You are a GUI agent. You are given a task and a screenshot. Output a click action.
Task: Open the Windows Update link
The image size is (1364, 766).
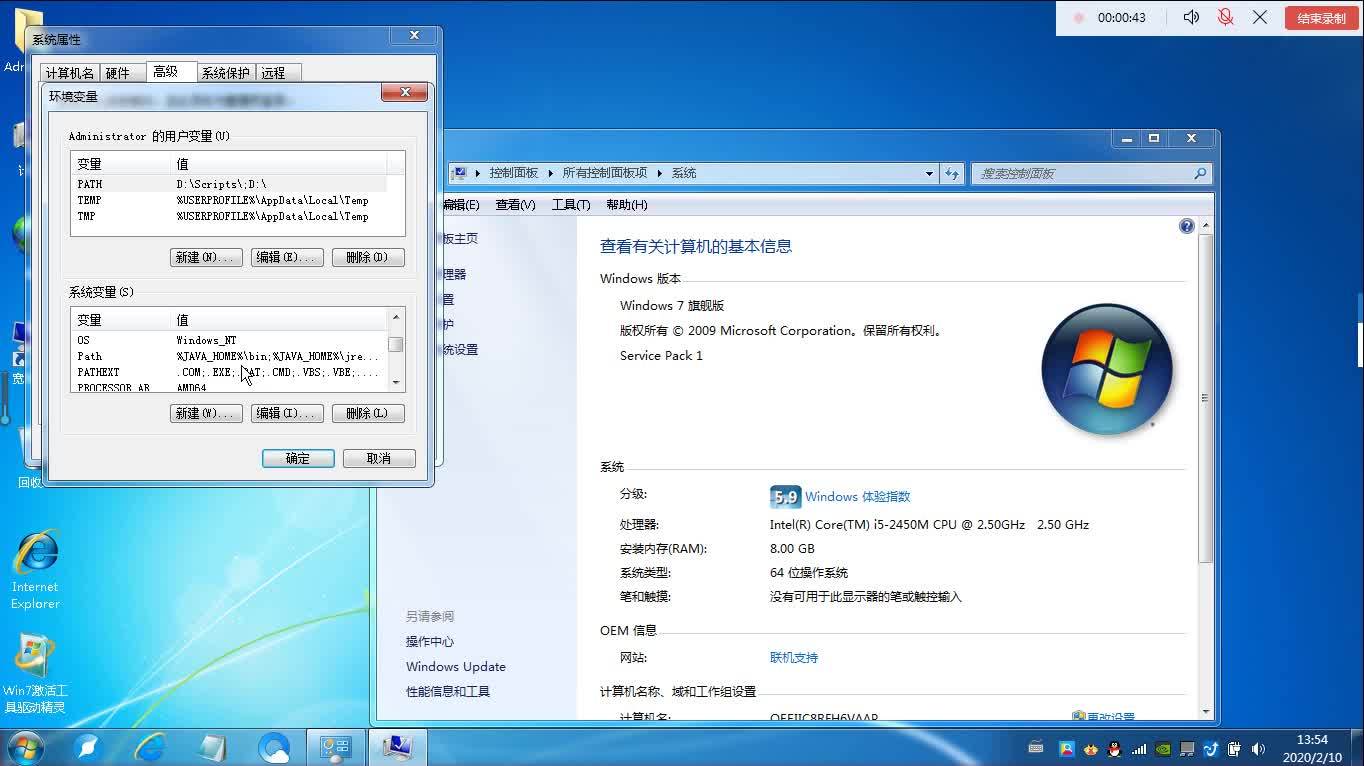(456, 667)
